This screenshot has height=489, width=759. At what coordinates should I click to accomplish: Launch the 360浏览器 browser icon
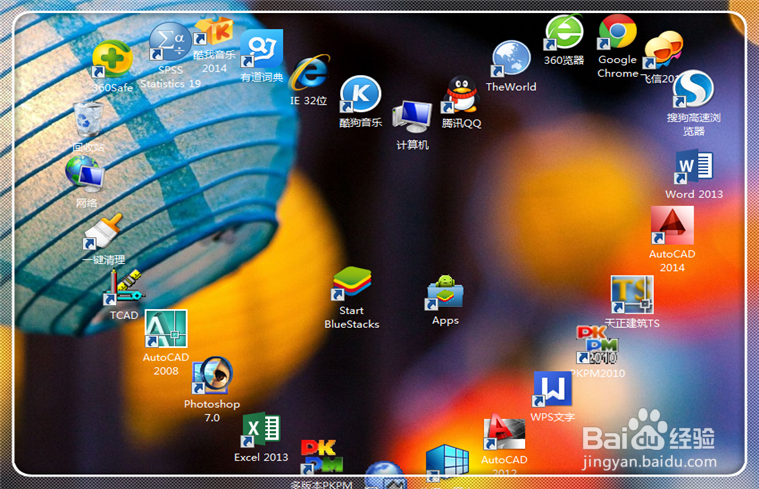[564, 32]
